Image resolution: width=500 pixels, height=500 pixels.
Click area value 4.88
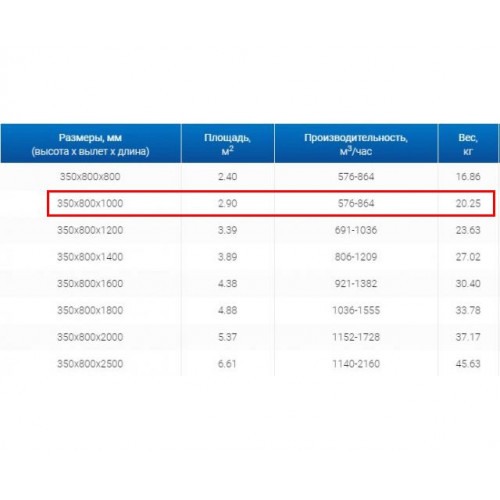pyautogui.click(x=228, y=310)
